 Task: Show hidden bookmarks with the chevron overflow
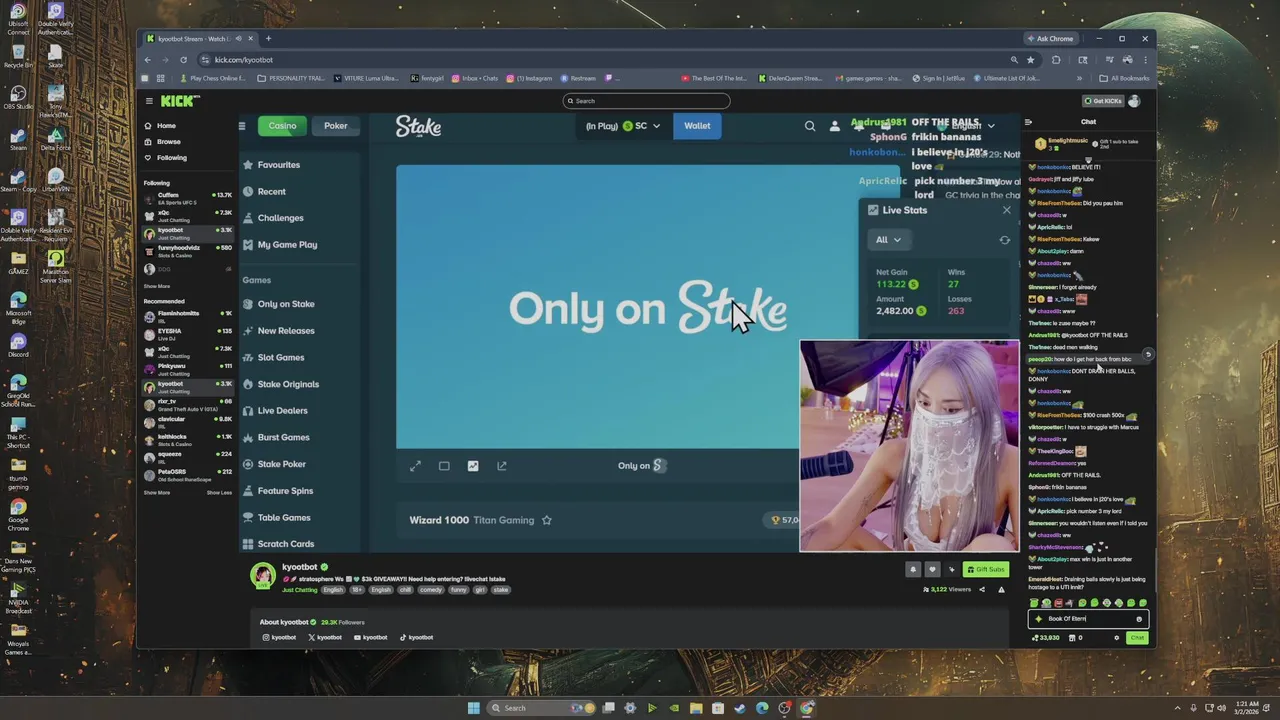coord(1080,78)
